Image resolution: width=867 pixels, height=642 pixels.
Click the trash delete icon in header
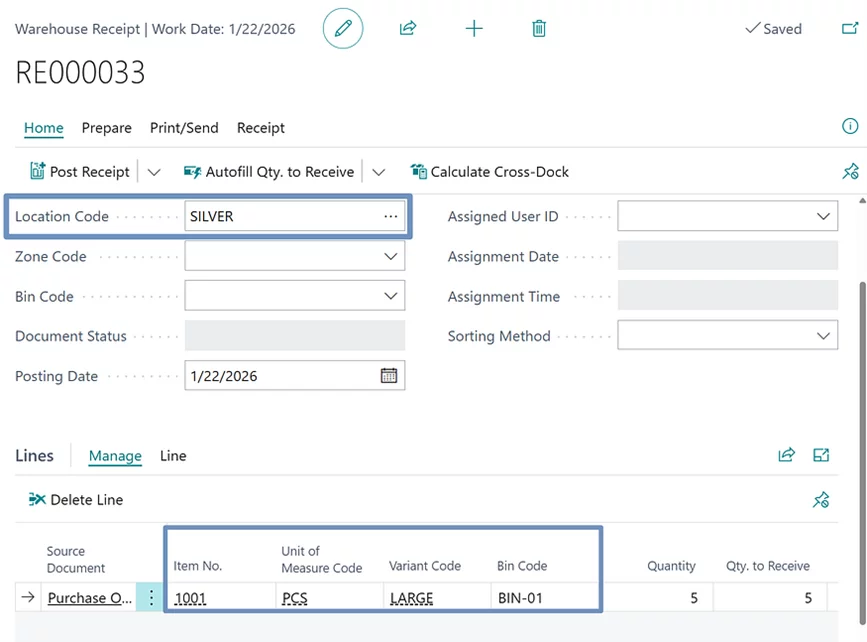pos(539,29)
